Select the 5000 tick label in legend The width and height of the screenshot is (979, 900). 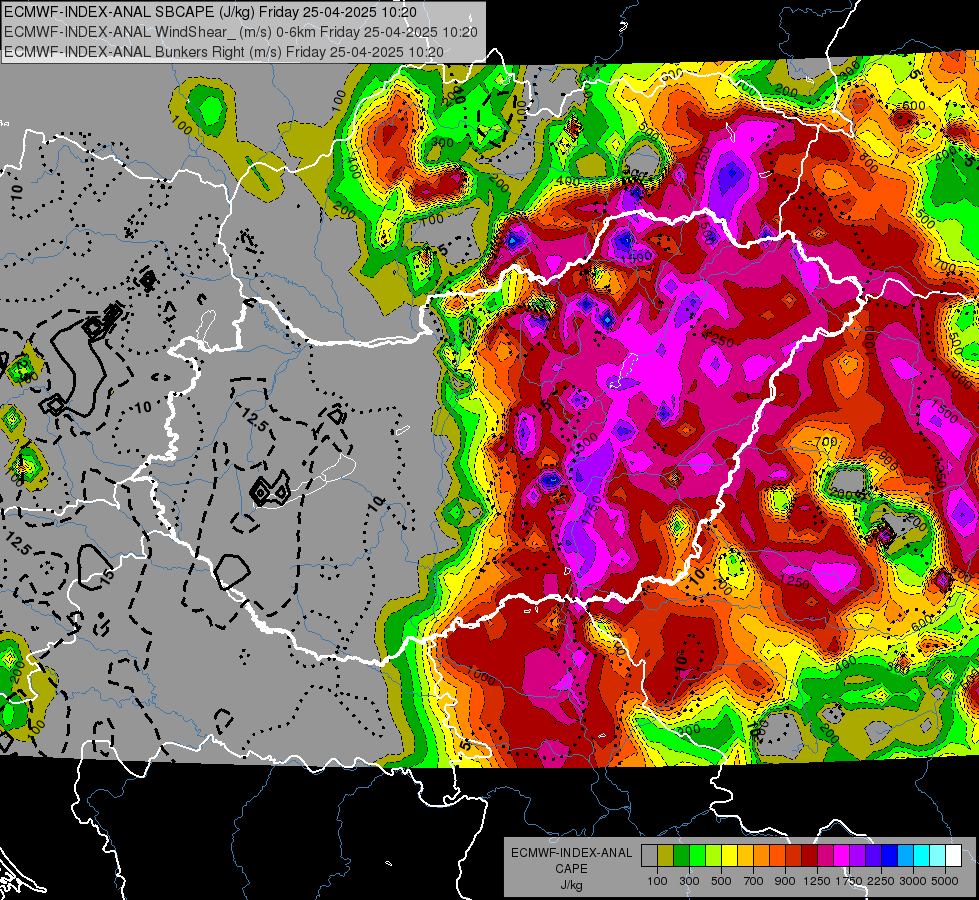(945, 881)
